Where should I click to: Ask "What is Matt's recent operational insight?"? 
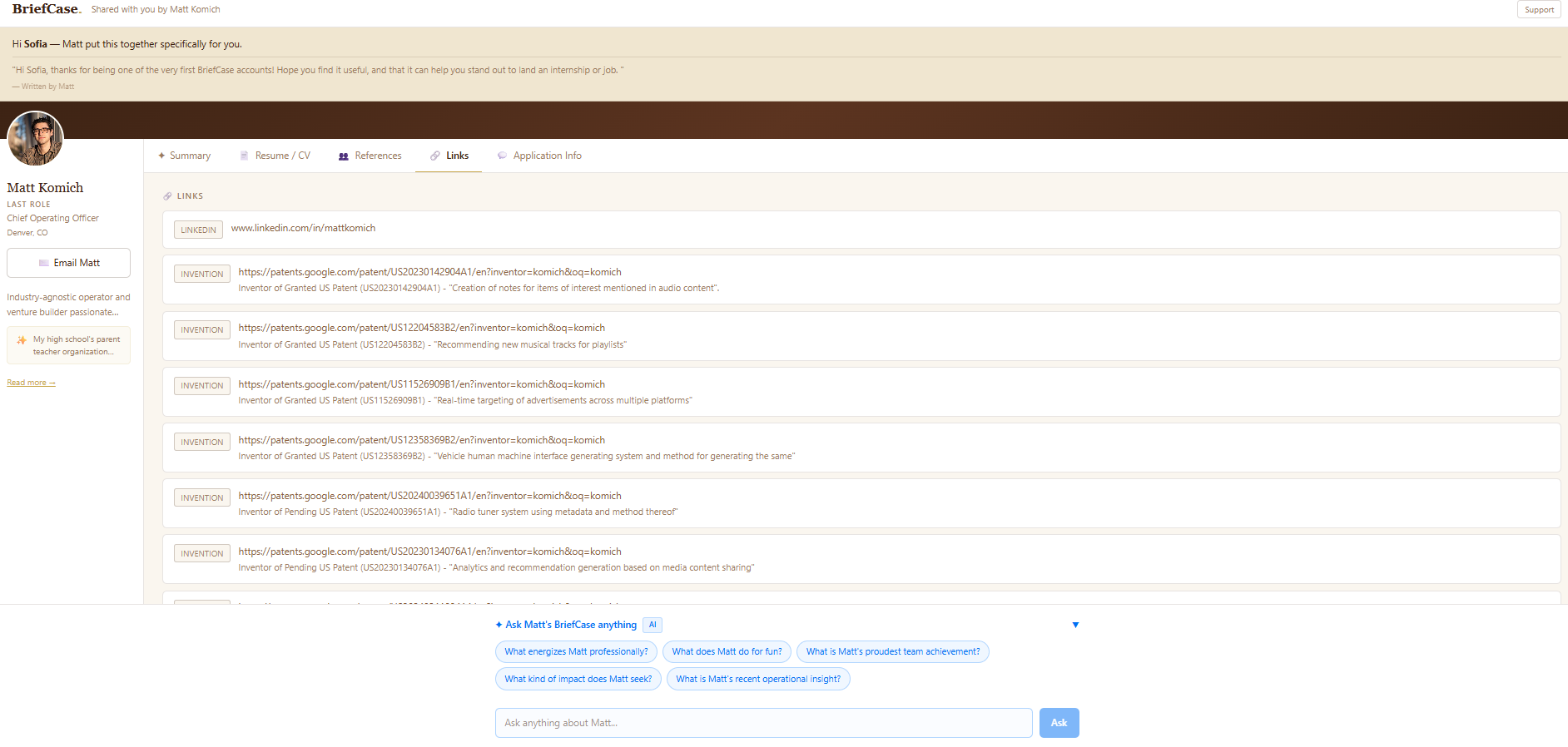[x=758, y=679]
